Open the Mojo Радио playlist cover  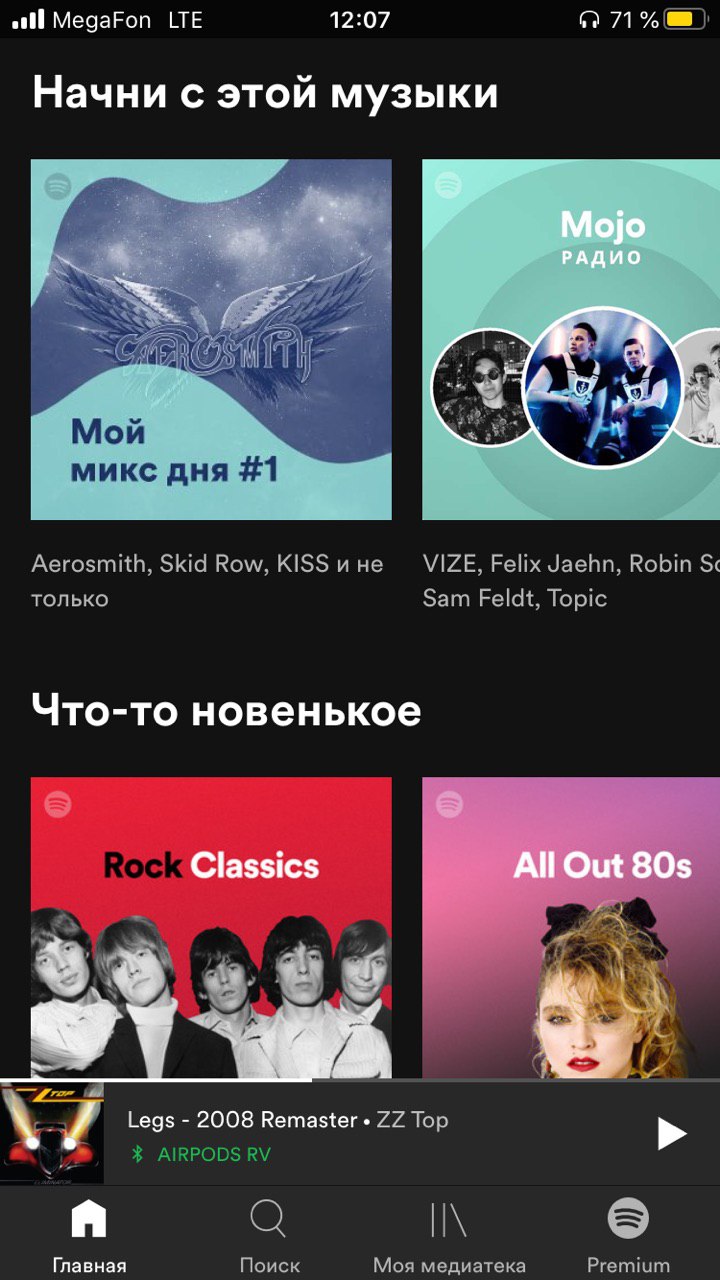571,340
